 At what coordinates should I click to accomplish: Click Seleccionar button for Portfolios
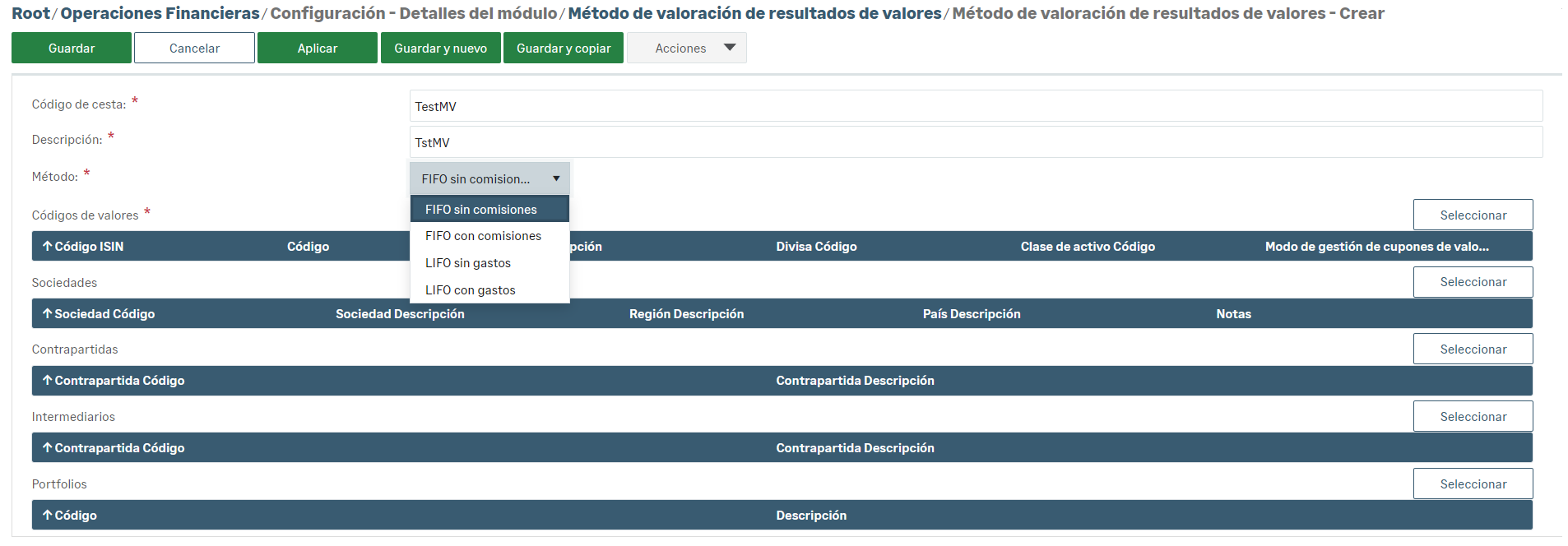tap(1473, 484)
